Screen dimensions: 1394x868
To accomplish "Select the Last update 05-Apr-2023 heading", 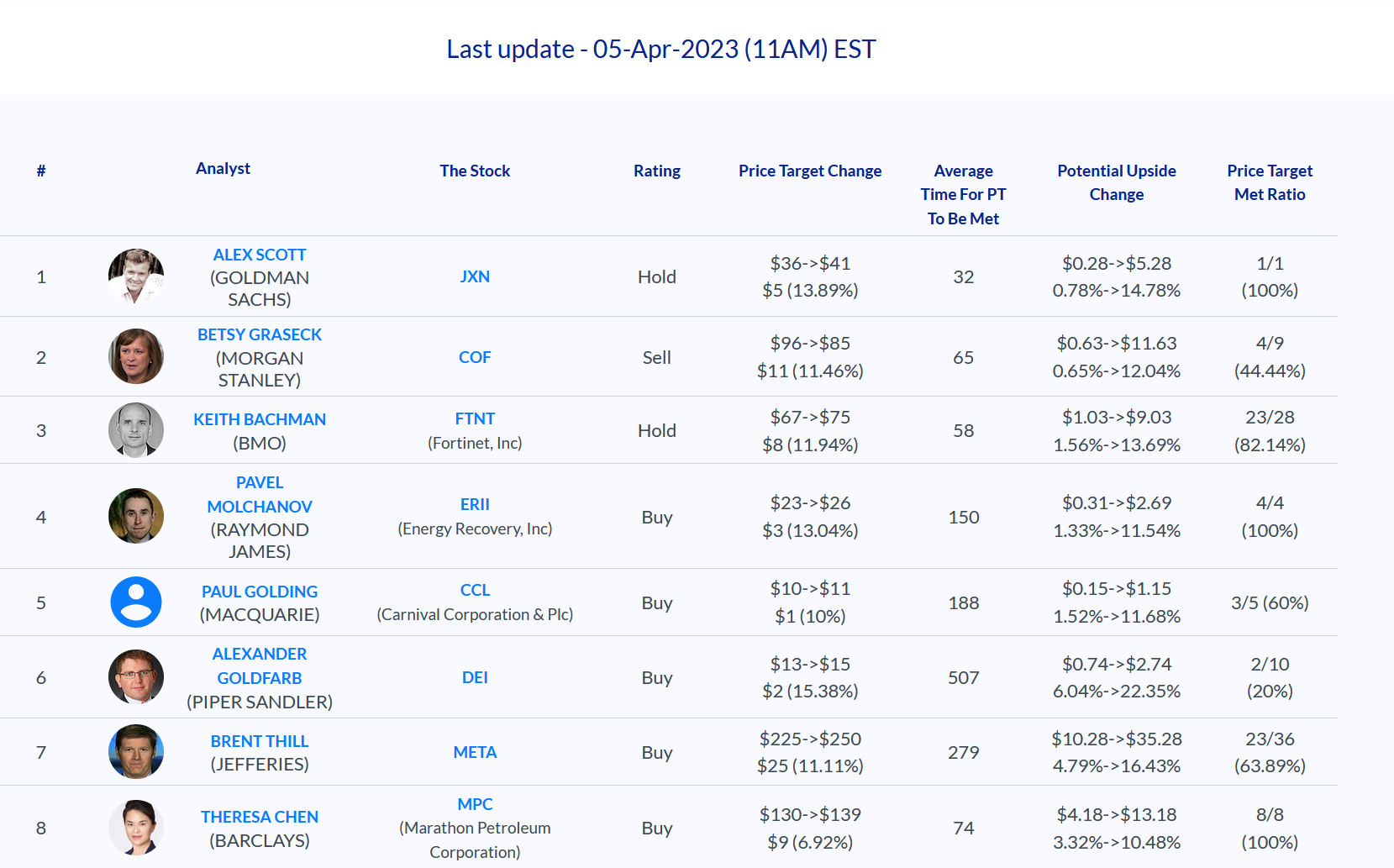I will [x=661, y=49].
